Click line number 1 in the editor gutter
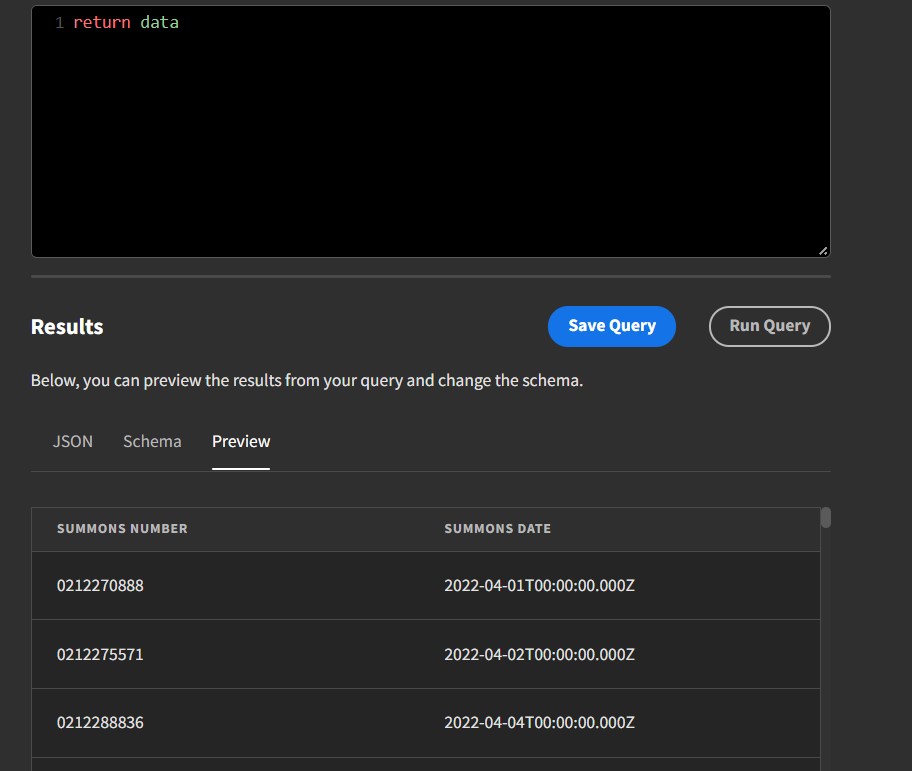 click(59, 23)
